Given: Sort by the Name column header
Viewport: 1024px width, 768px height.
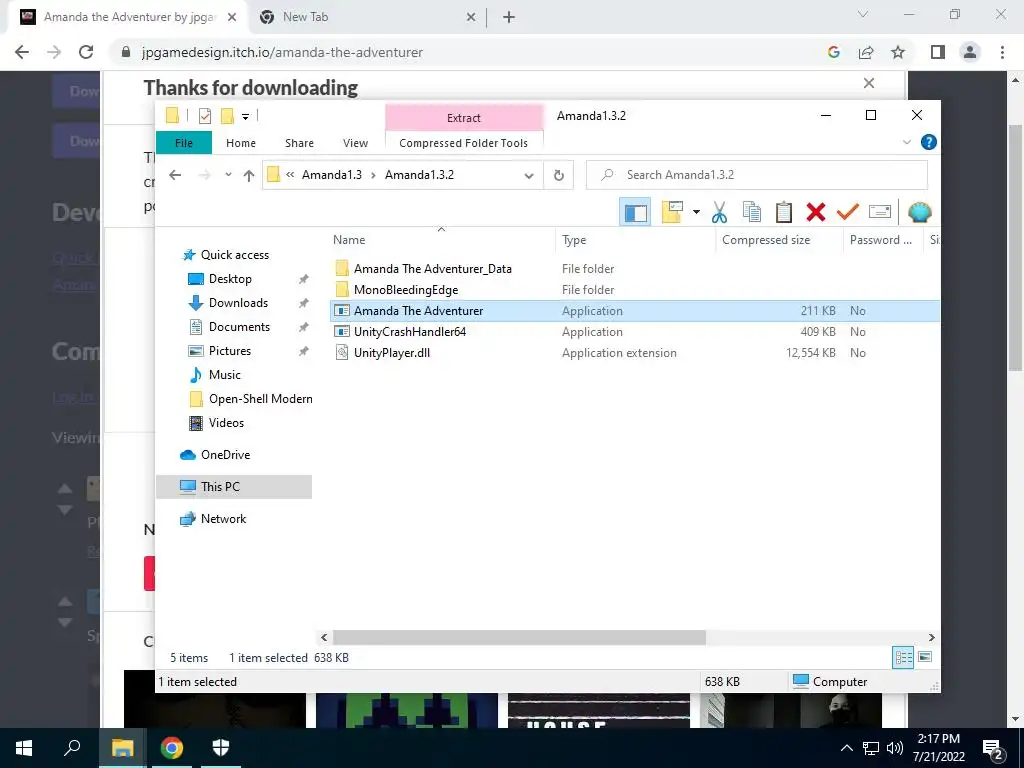Looking at the screenshot, I should (349, 240).
